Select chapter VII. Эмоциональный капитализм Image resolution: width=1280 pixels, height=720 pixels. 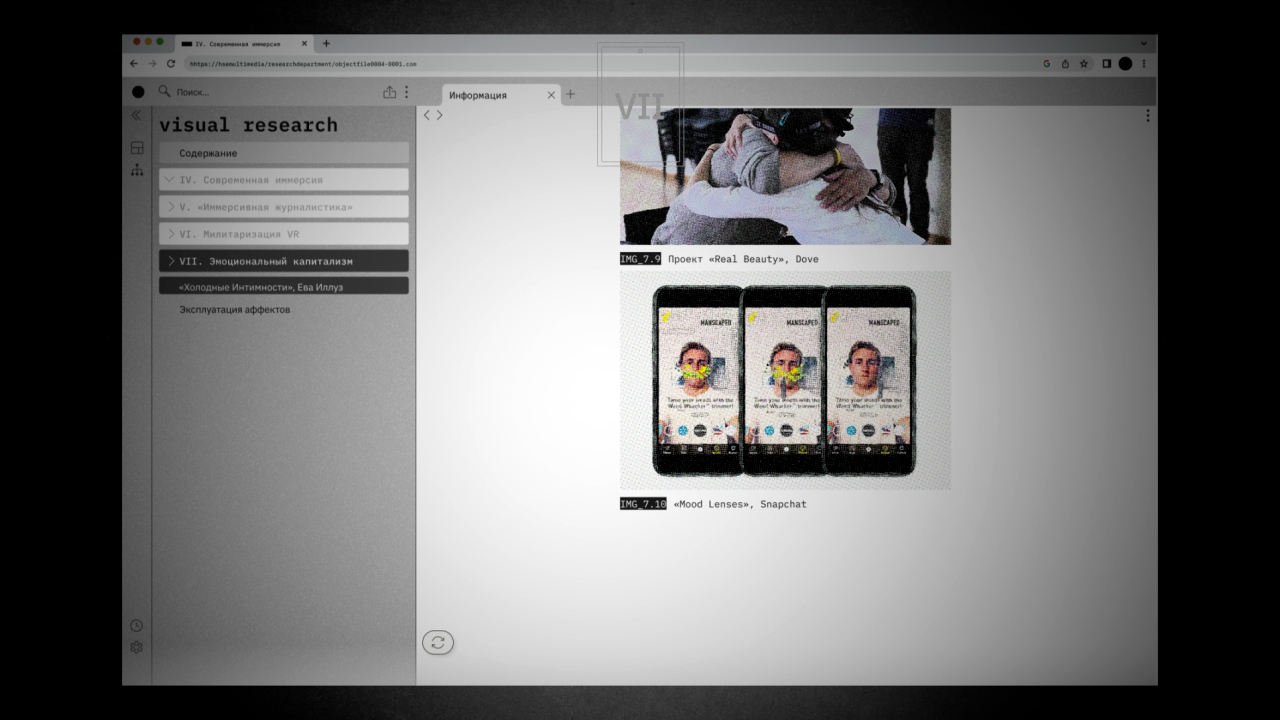point(284,261)
